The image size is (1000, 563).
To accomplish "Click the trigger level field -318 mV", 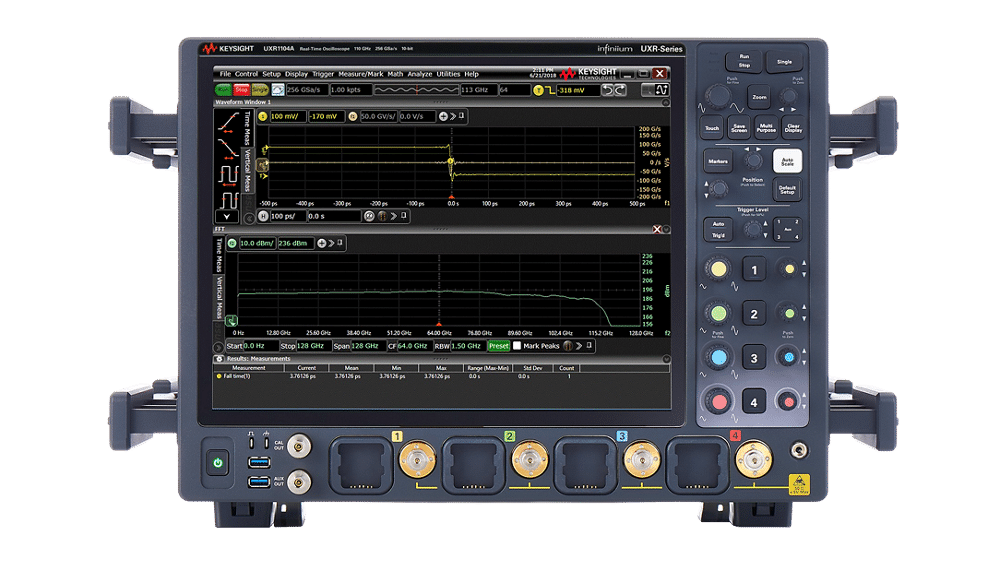I will [578, 91].
